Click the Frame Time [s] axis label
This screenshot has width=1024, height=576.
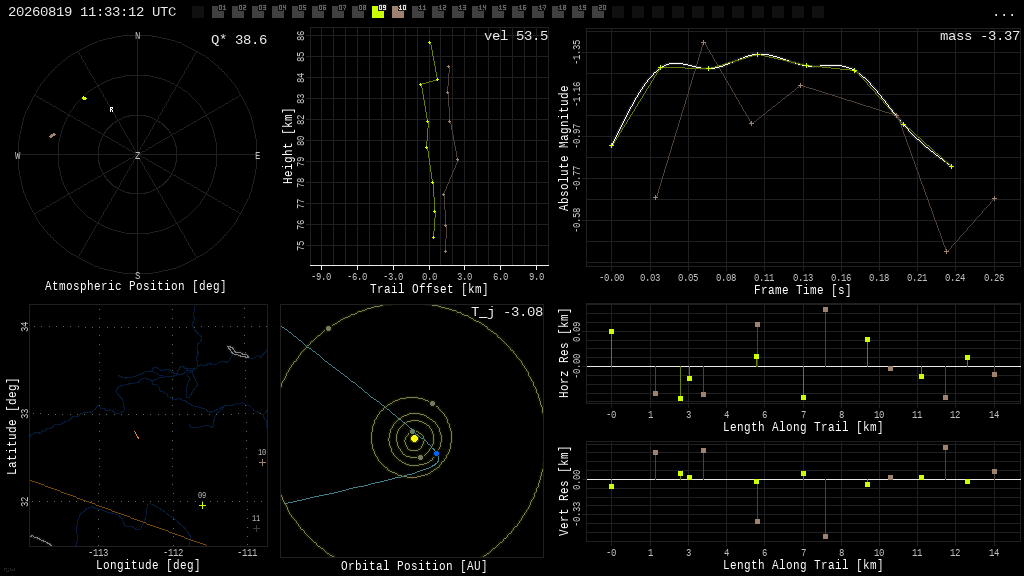coord(803,289)
